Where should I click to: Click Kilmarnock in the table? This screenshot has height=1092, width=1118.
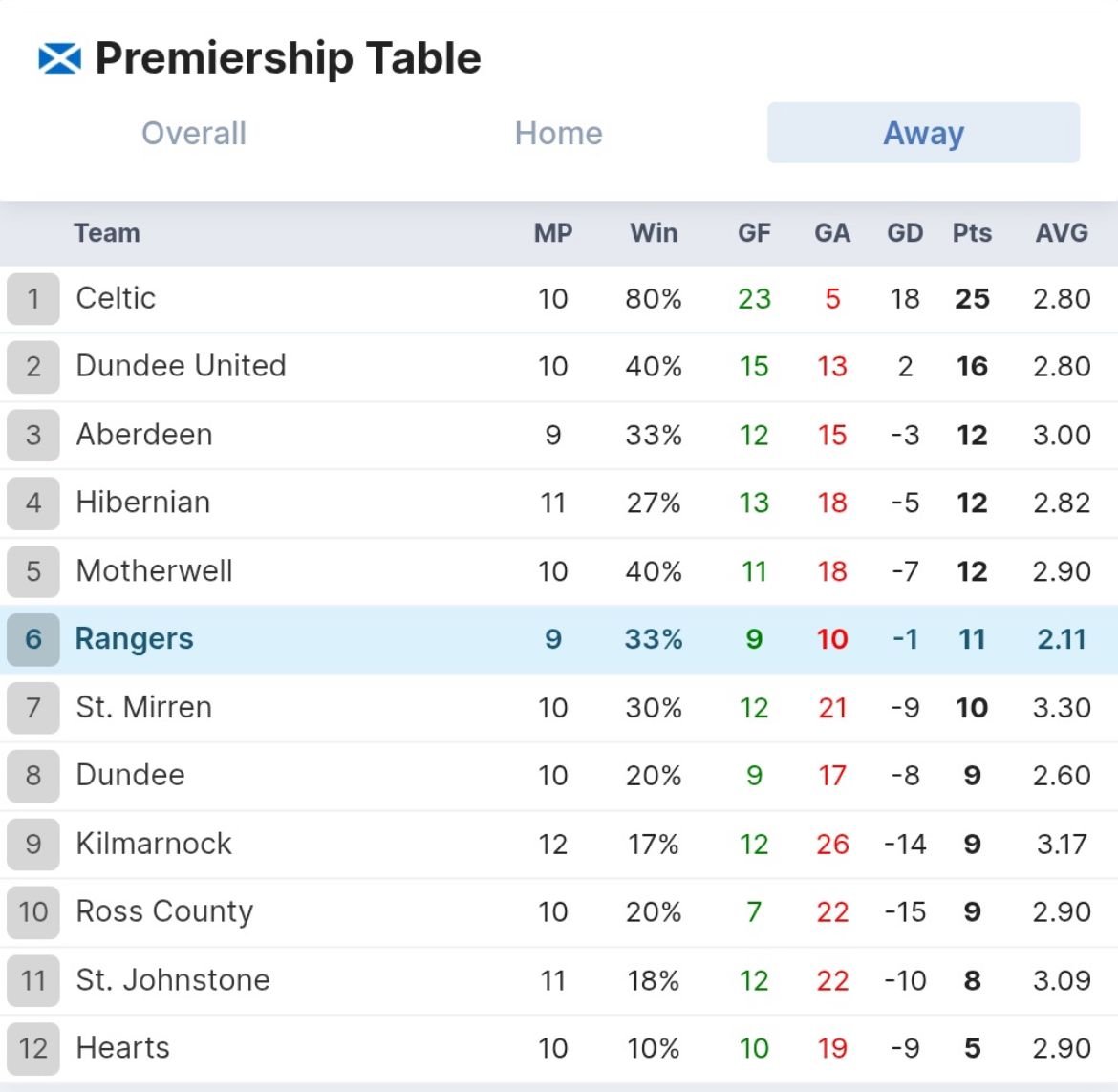[154, 844]
